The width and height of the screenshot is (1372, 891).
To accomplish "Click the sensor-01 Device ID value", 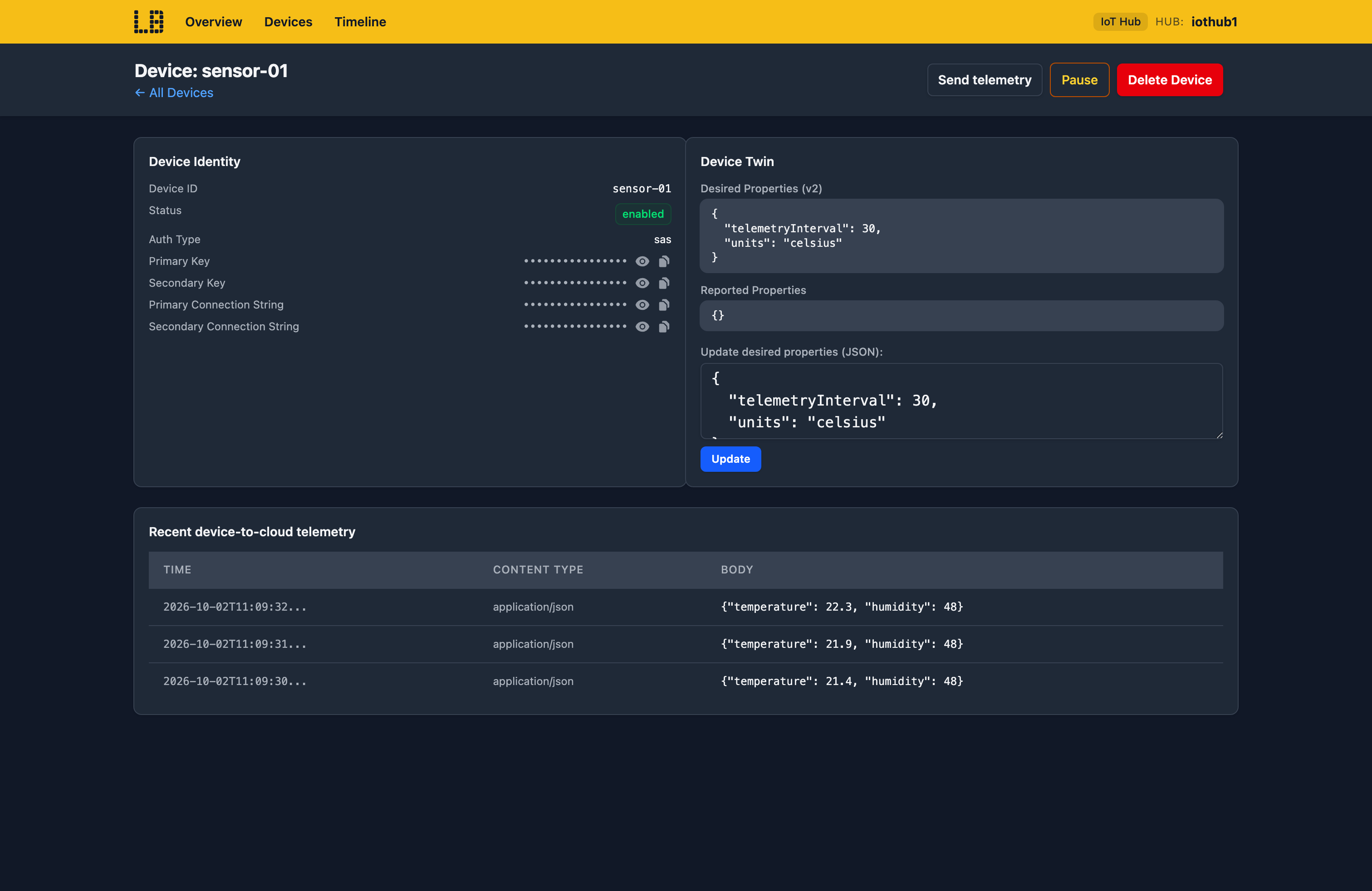I will click(x=642, y=188).
